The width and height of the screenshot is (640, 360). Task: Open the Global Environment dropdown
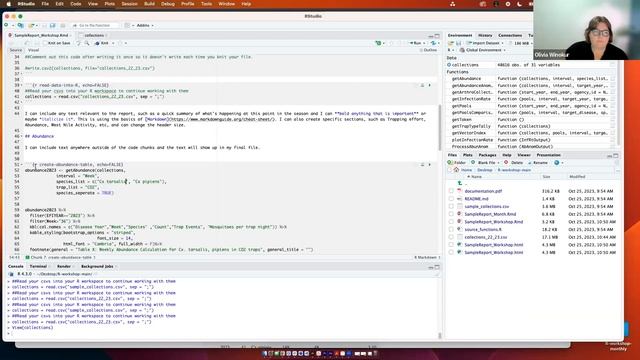click(483, 50)
